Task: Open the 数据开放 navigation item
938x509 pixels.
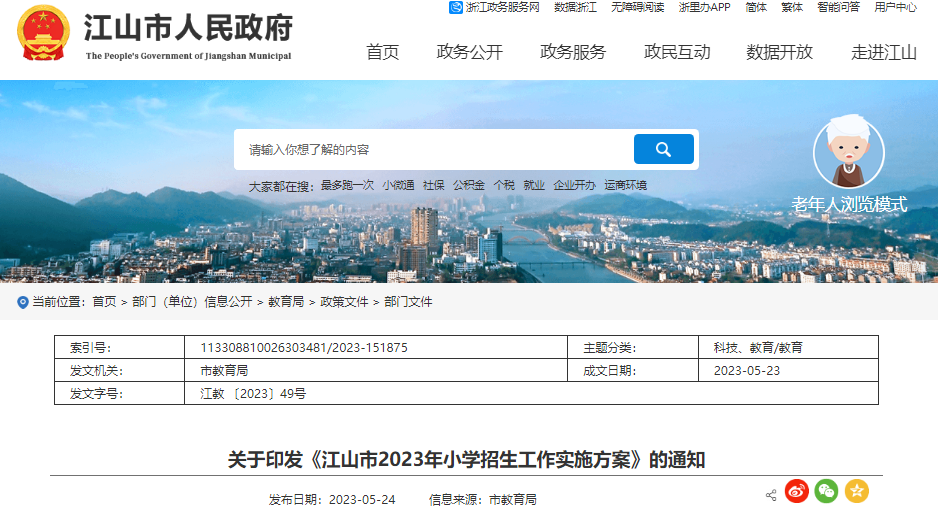Action: click(x=780, y=52)
